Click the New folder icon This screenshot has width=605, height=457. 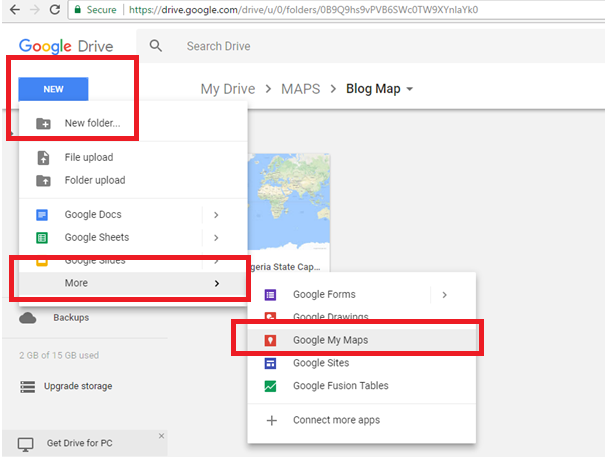pyautogui.click(x=43, y=124)
